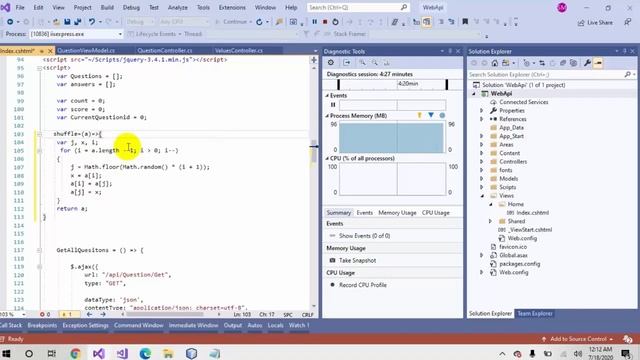Image resolution: width=640 pixels, height=360 pixels.
Task: Pause events track in Diagnostic Tools
Action: pos(333,104)
